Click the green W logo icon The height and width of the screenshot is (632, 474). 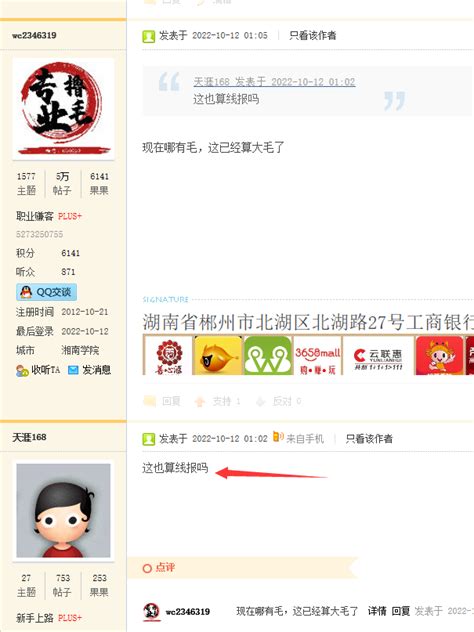268,356
